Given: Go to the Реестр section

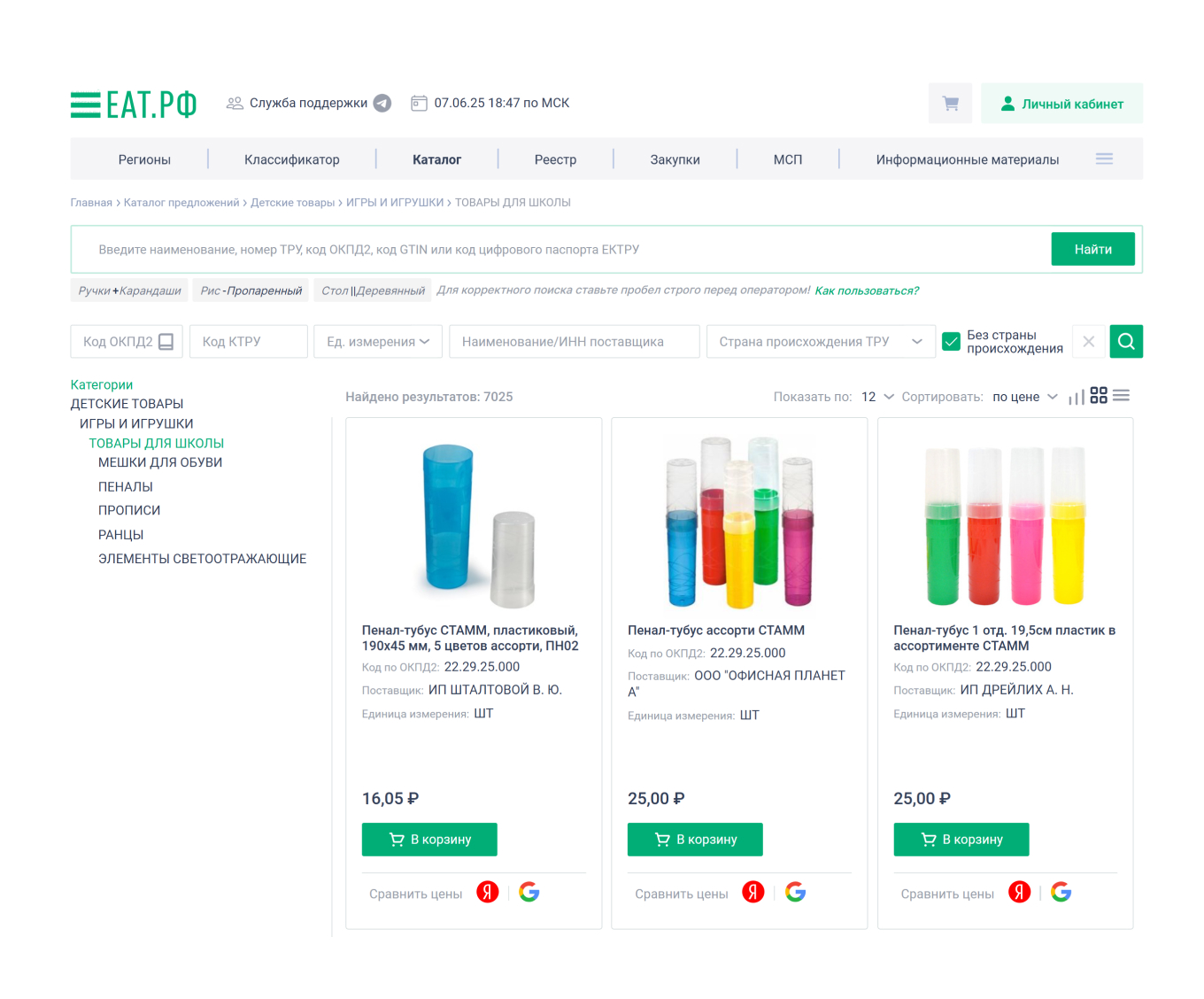Looking at the screenshot, I should coord(555,159).
